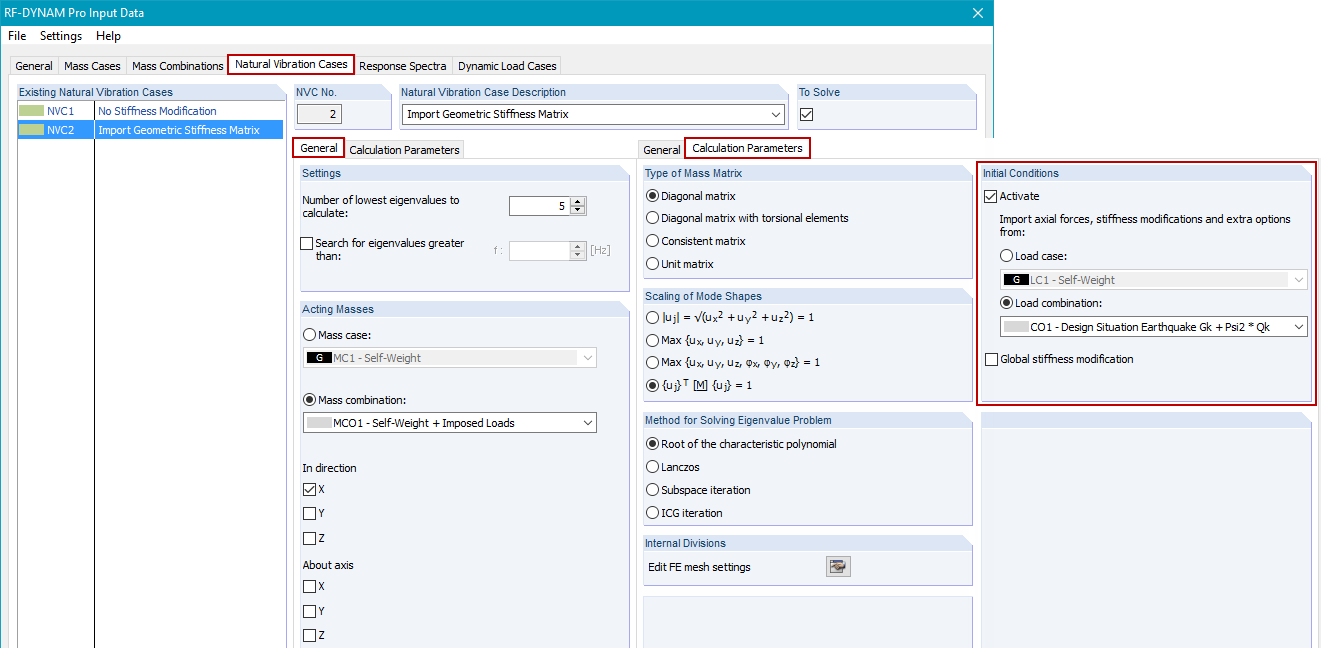
Task: Increase number of lowest eigenvalues with stepper
Action: coord(576,200)
